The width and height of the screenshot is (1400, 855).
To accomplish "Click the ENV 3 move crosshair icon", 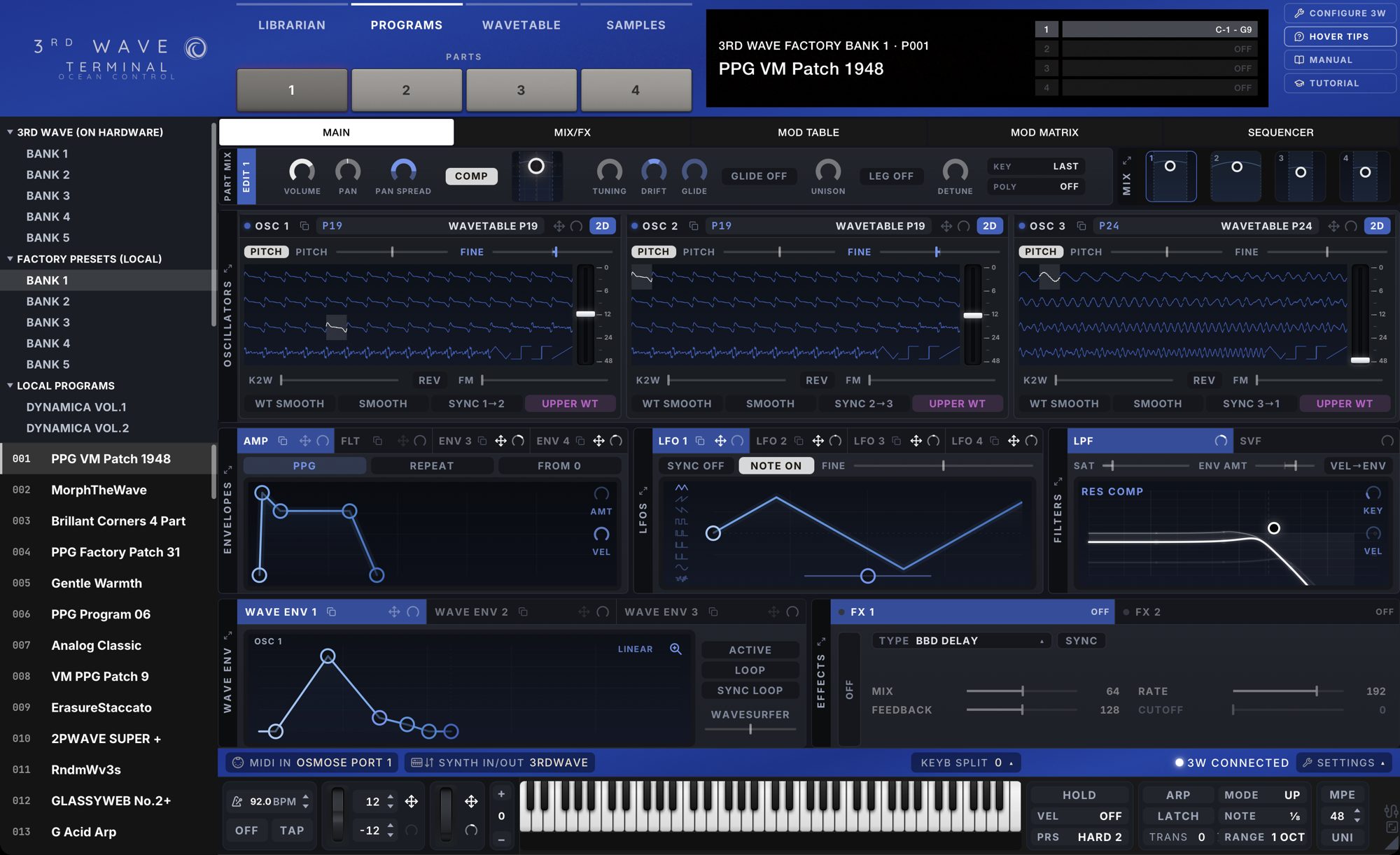I will point(500,441).
